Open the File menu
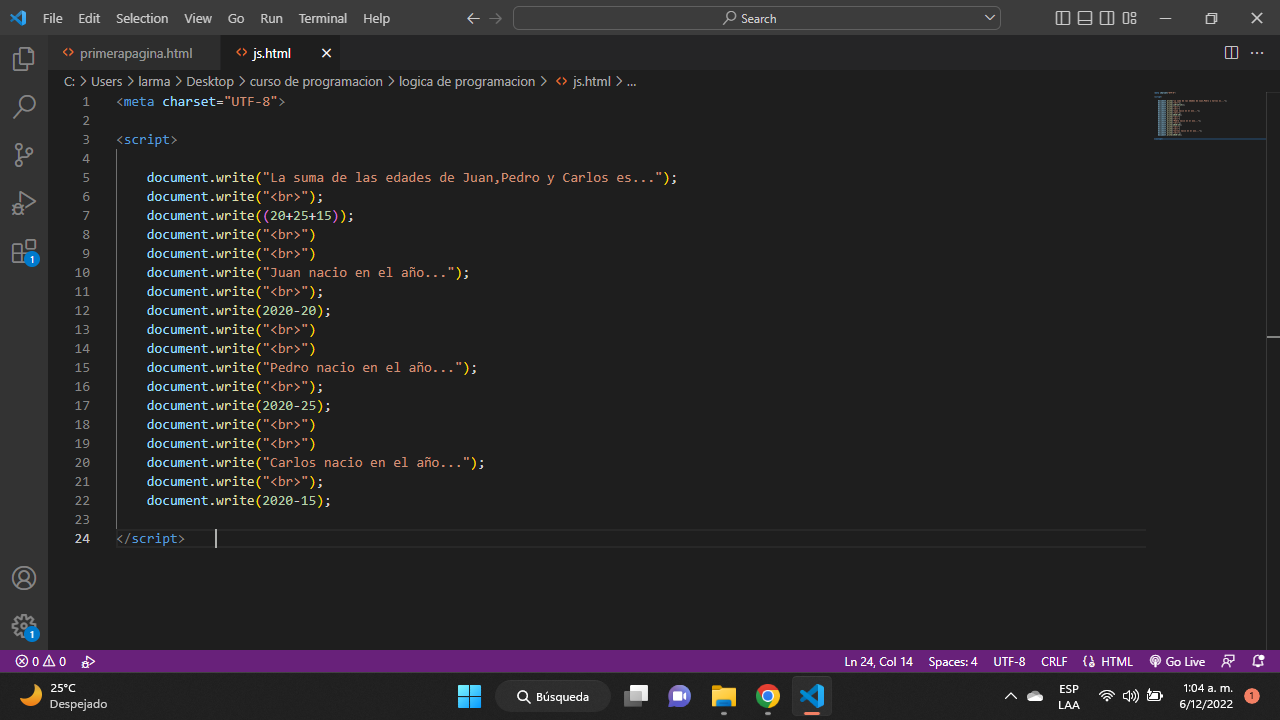This screenshot has width=1280, height=720. [x=52, y=18]
